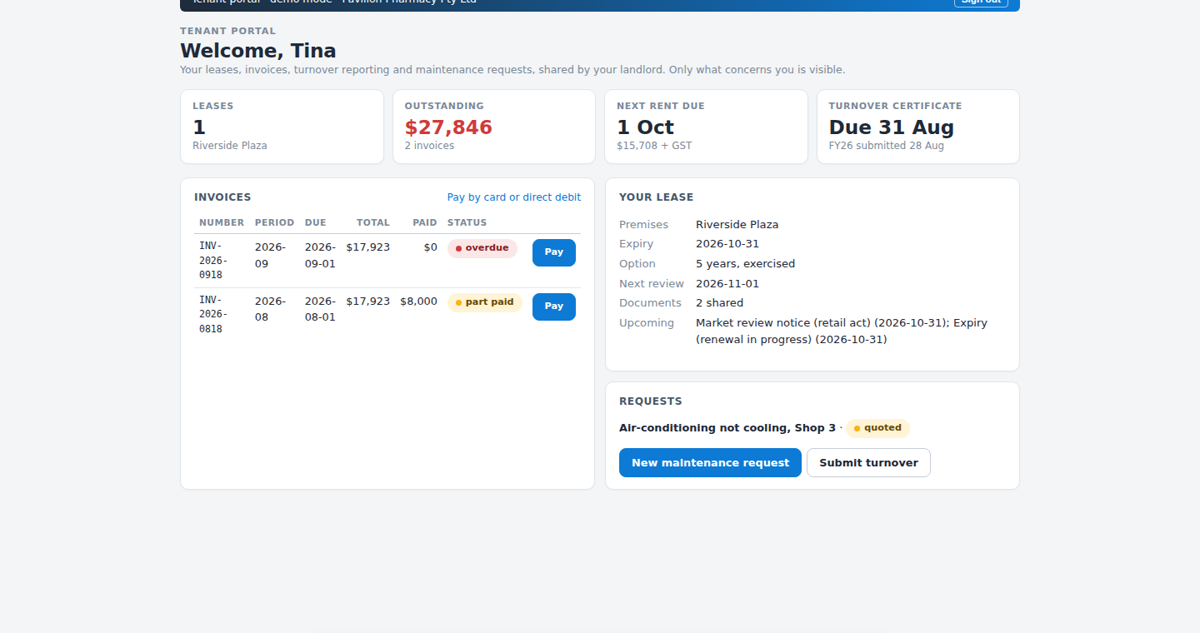Image resolution: width=1200 pixels, height=633 pixels.
Task: Click the TOTAL column header in Invoices
Action: pos(373,223)
